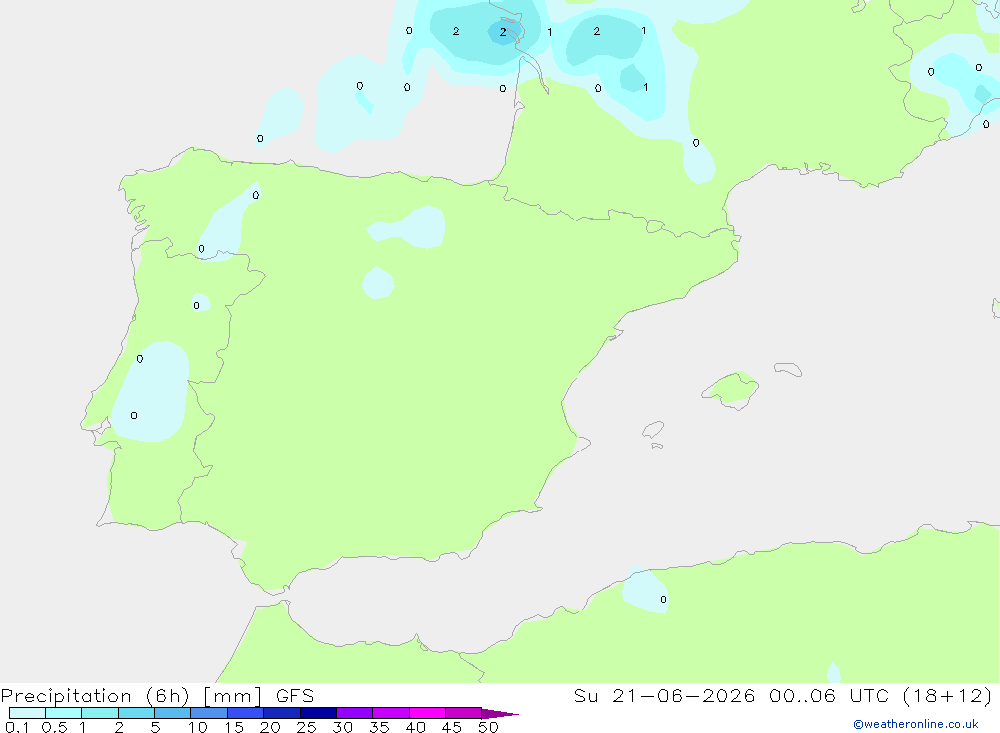Click the '0.1' legend scale label
The height and width of the screenshot is (733, 1000).
click(17, 727)
